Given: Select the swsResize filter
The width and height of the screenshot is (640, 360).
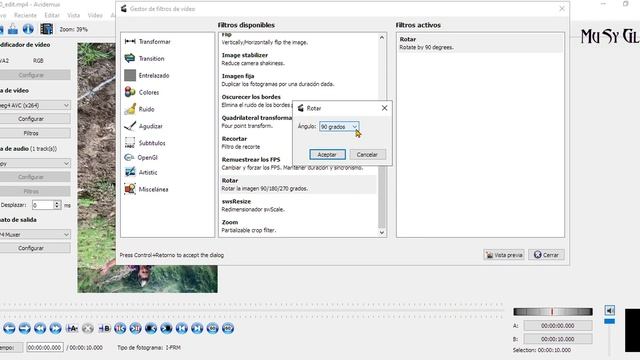Looking at the screenshot, I should point(298,205).
